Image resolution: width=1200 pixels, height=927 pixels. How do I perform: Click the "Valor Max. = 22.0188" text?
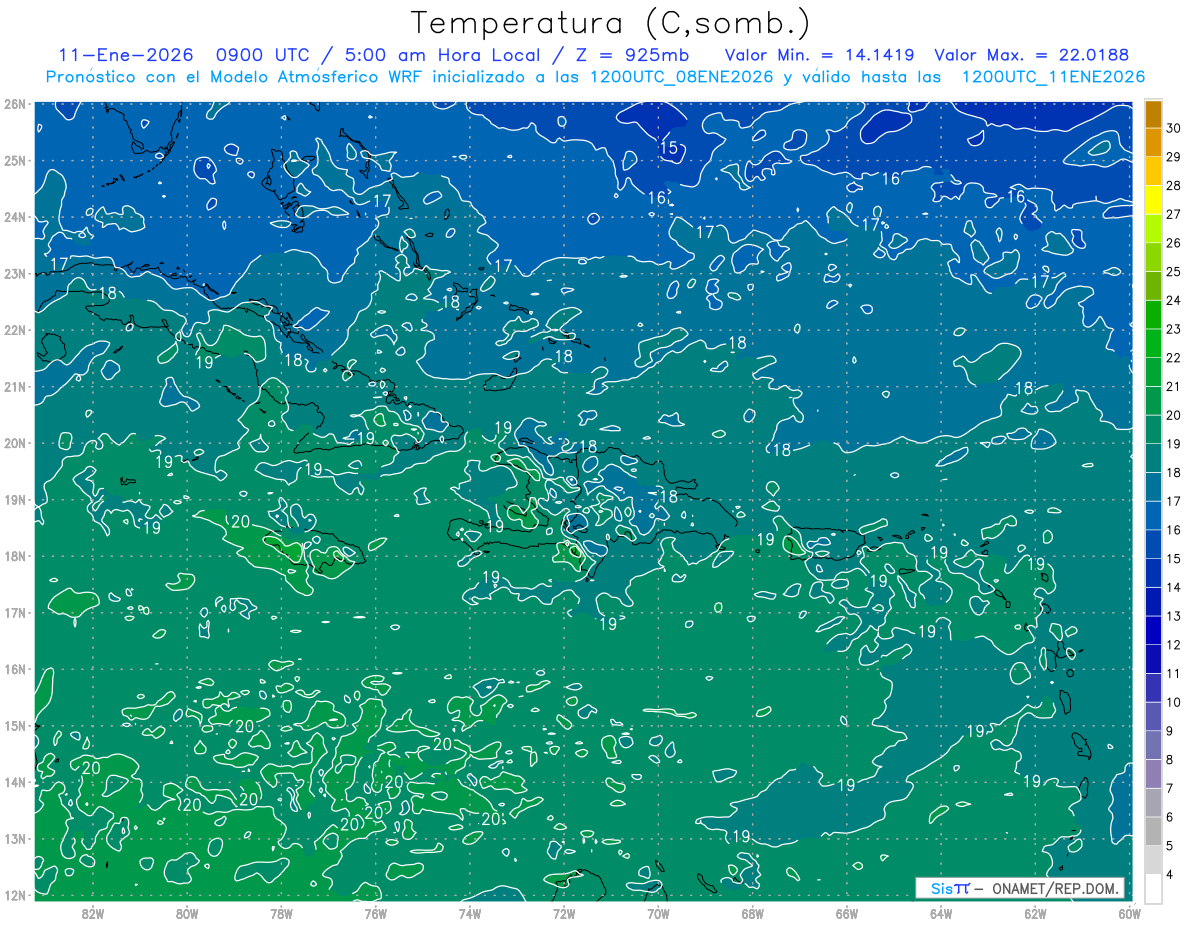(1032, 54)
